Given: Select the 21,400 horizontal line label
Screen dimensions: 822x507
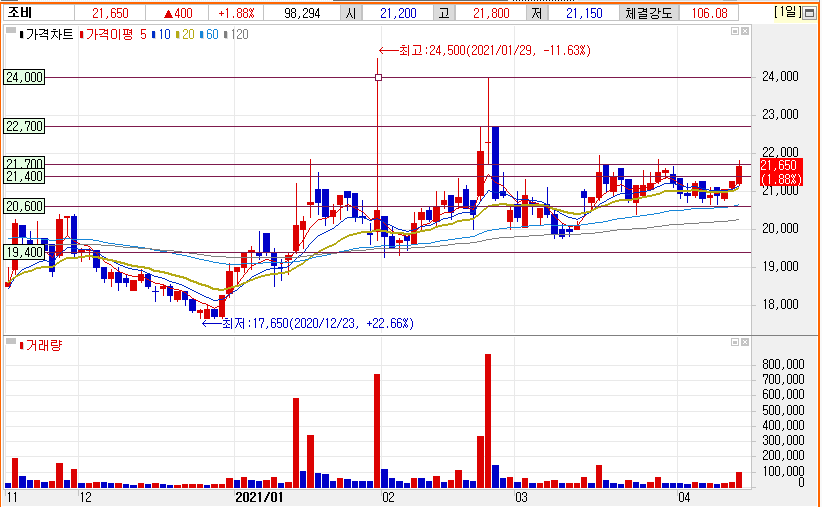Looking at the screenshot, I should (x=24, y=177).
